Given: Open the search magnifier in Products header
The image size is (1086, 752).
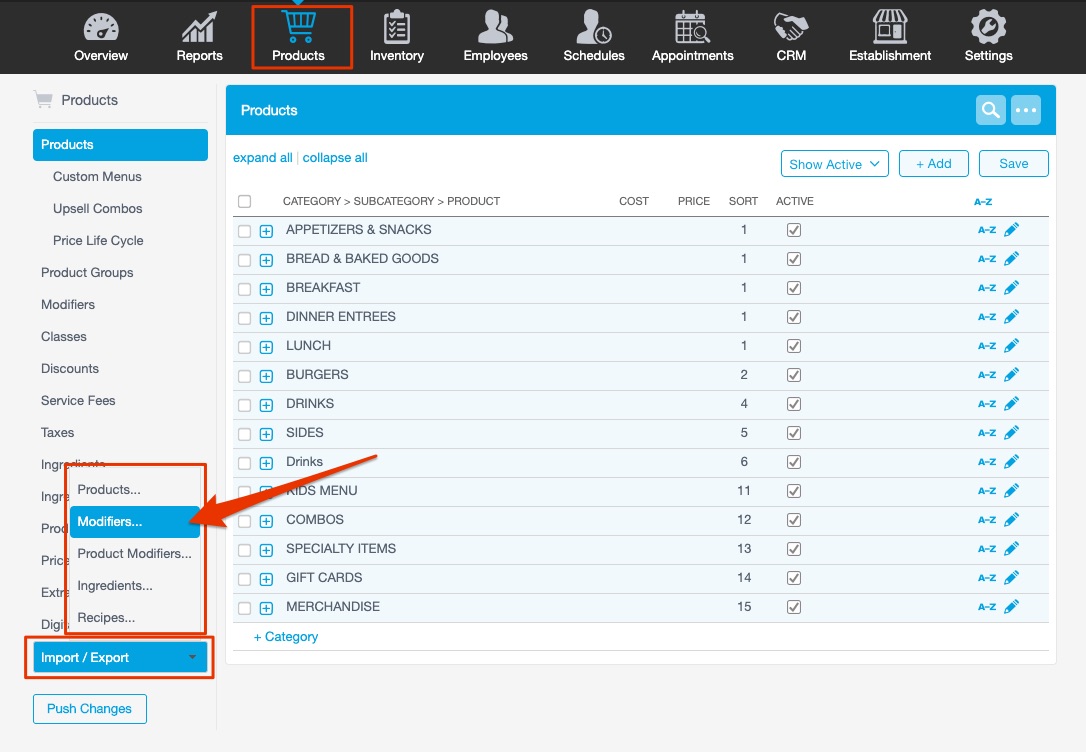Looking at the screenshot, I should [x=990, y=110].
